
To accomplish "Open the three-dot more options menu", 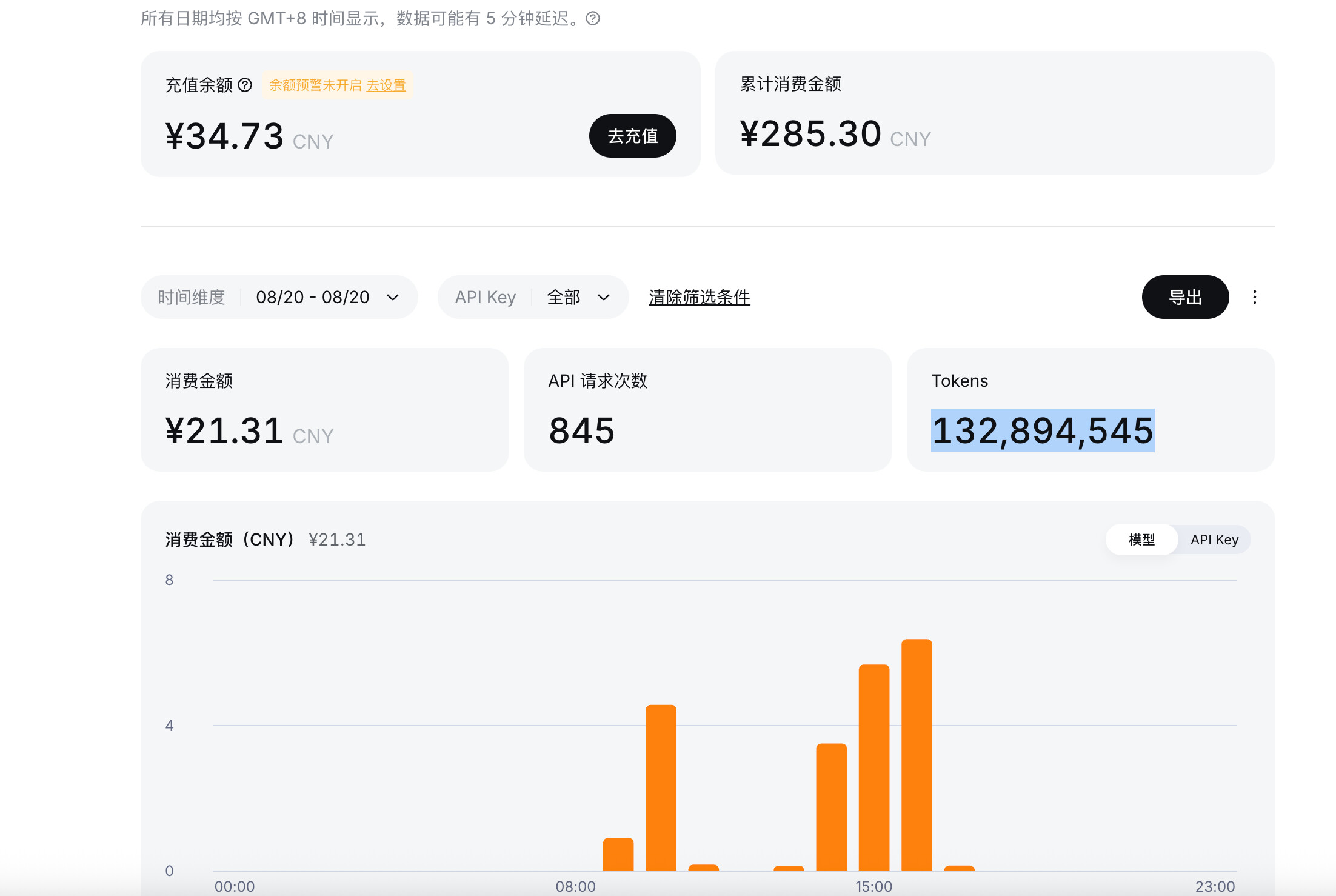I will pyautogui.click(x=1255, y=297).
